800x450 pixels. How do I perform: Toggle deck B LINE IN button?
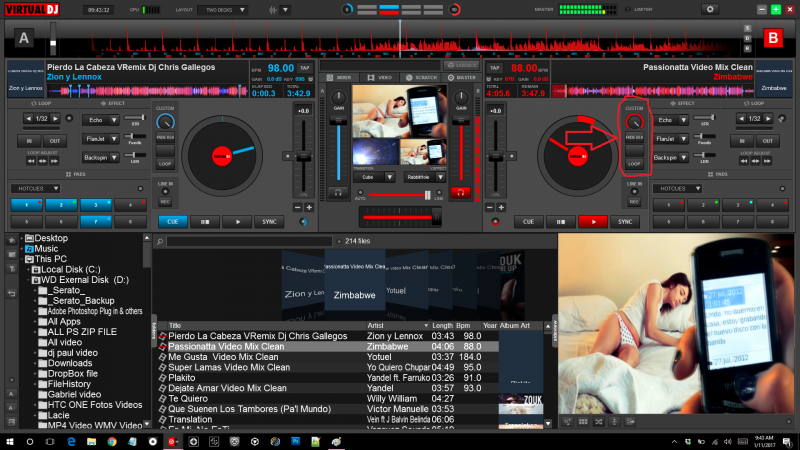634,191
